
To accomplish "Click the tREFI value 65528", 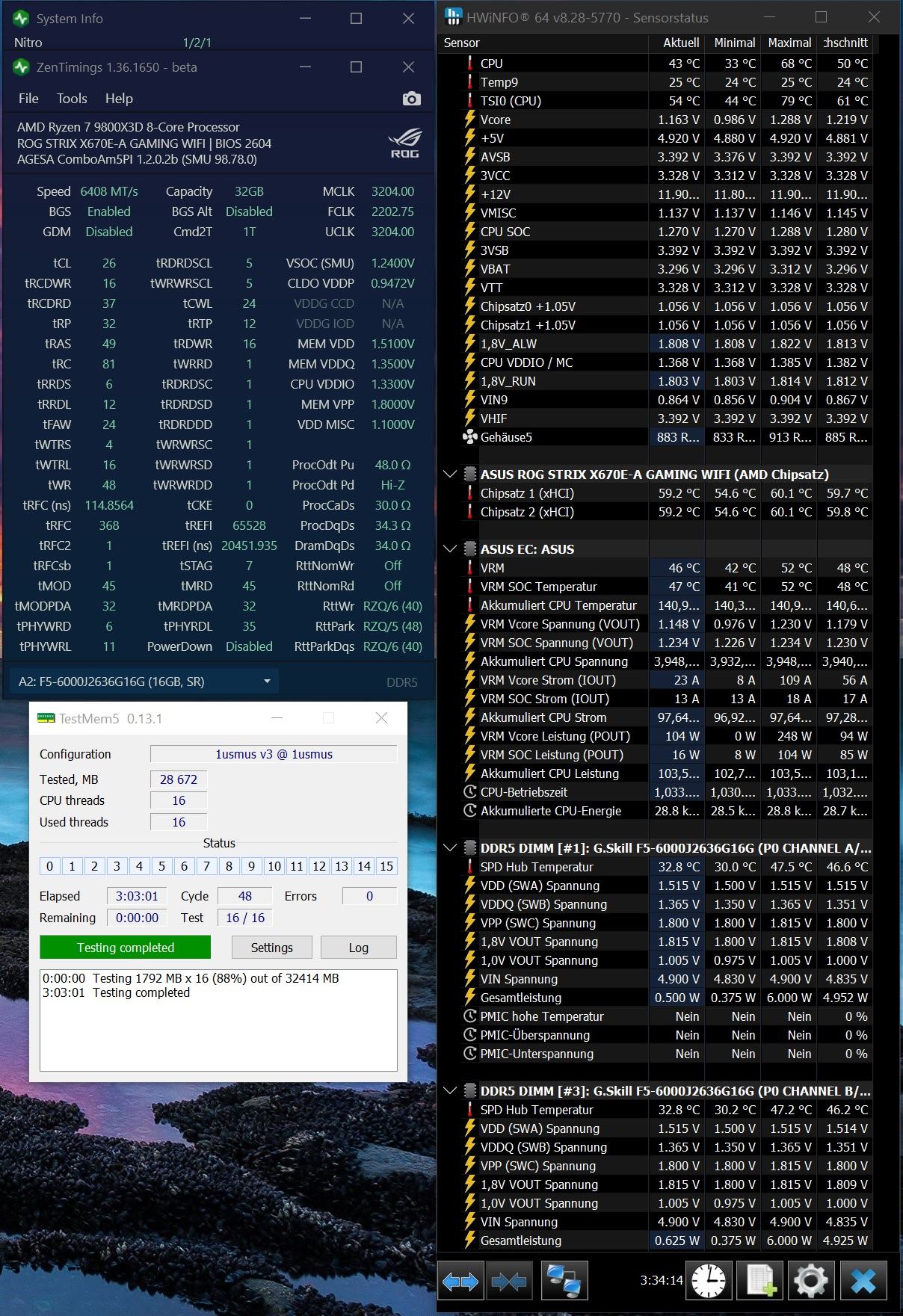I will [x=249, y=525].
